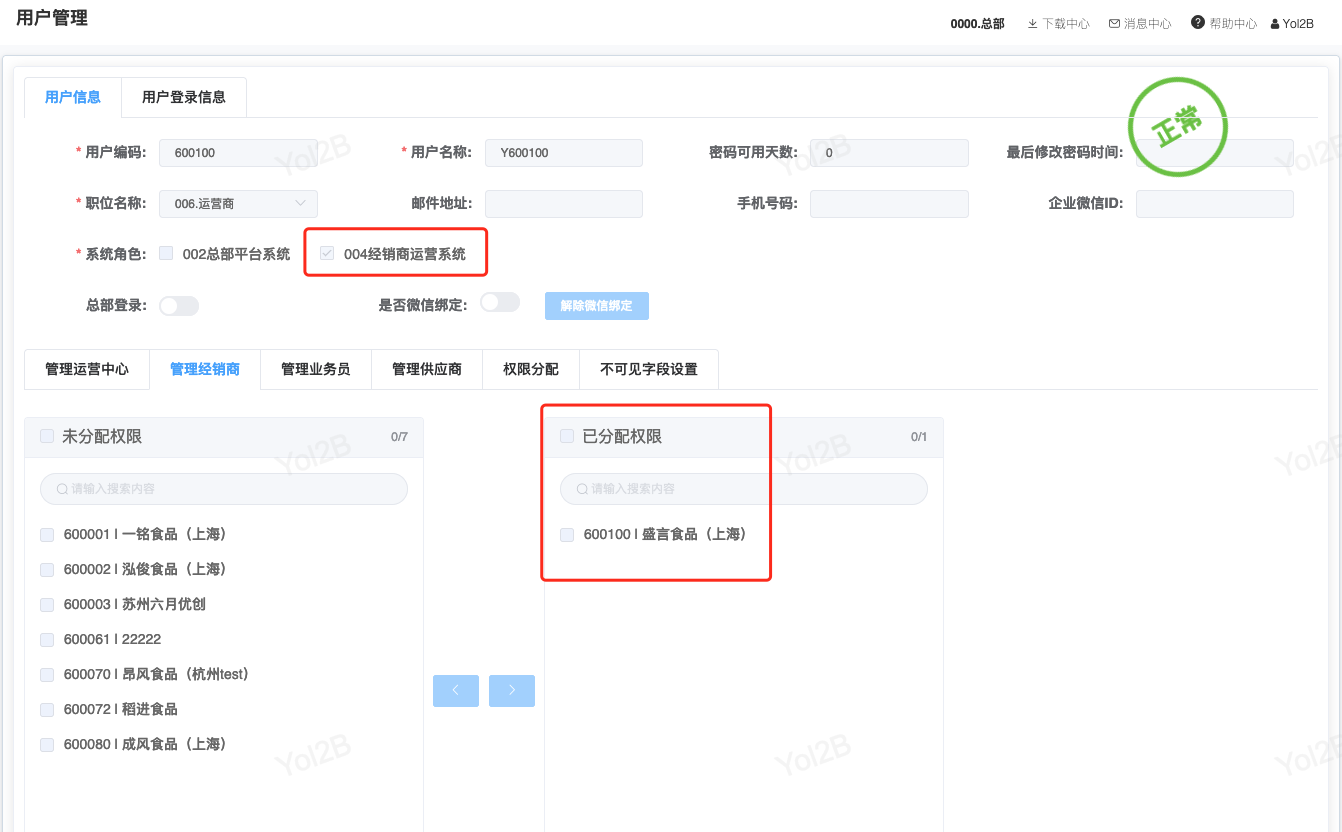Screen dimensions: 1342x832
Task: Open the 管理运营中心 tab
Action: (x=87, y=369)
